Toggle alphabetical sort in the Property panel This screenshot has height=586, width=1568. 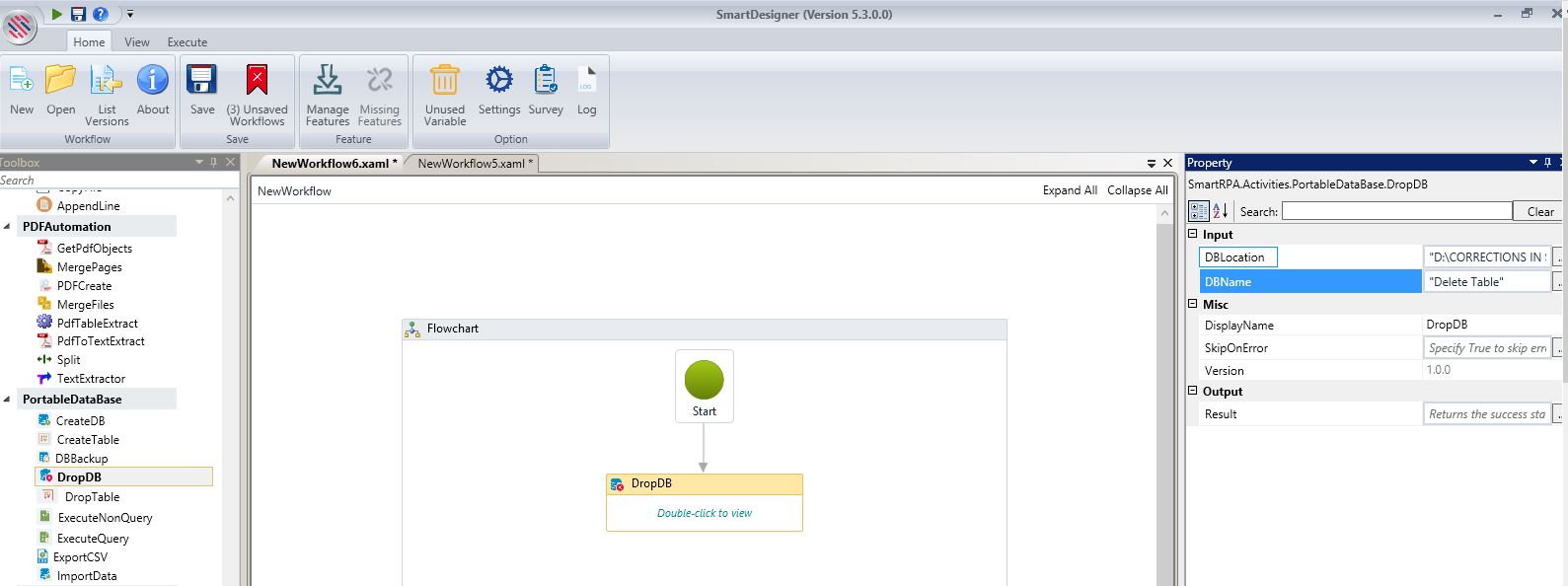(1220, 211)
